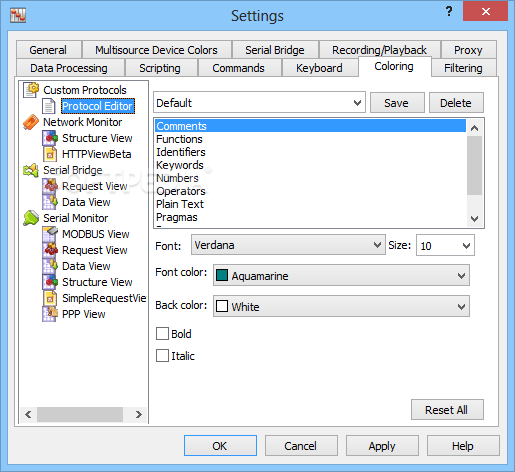
Task: Select Plain Text in the element list
Action: tap(310, 204)
